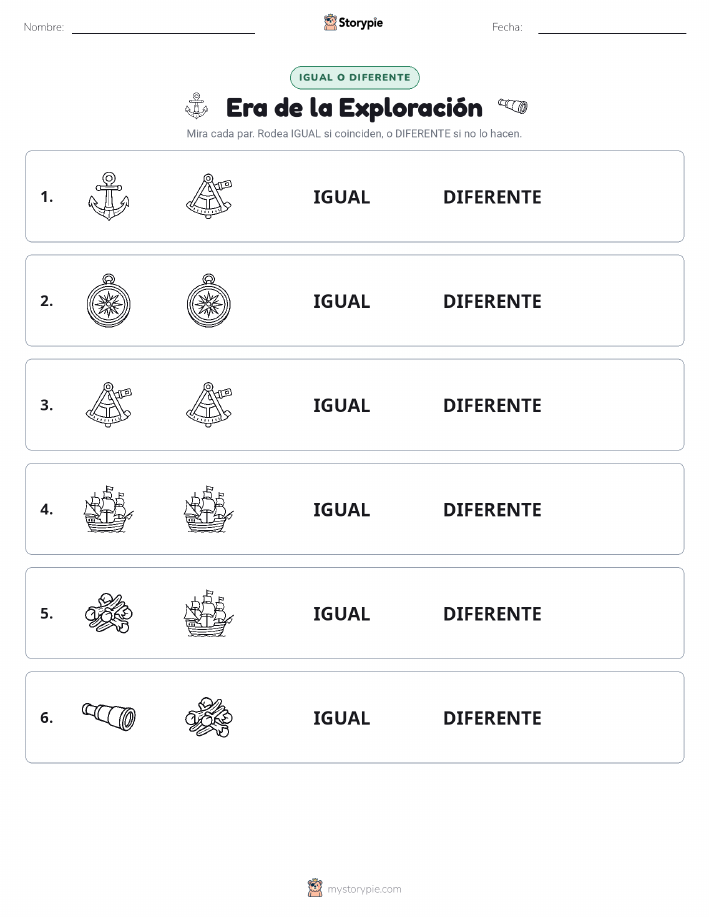
Task: Click the cannonballs icon in row 5
Action: 109,613
